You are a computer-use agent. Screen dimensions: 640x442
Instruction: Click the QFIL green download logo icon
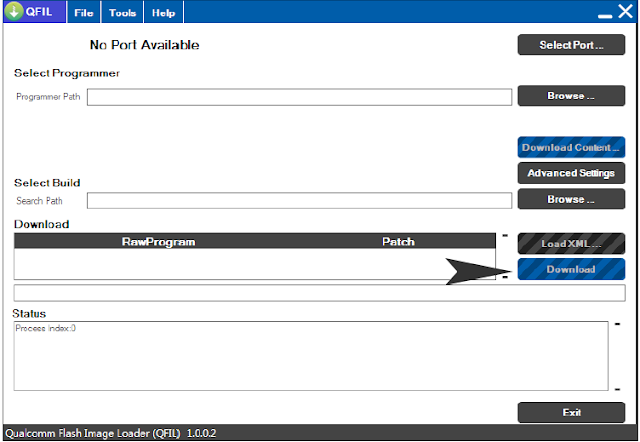tap(14, 11)
